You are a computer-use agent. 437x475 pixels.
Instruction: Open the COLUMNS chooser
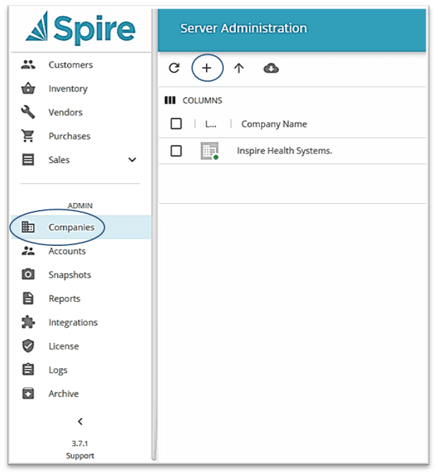193,100
